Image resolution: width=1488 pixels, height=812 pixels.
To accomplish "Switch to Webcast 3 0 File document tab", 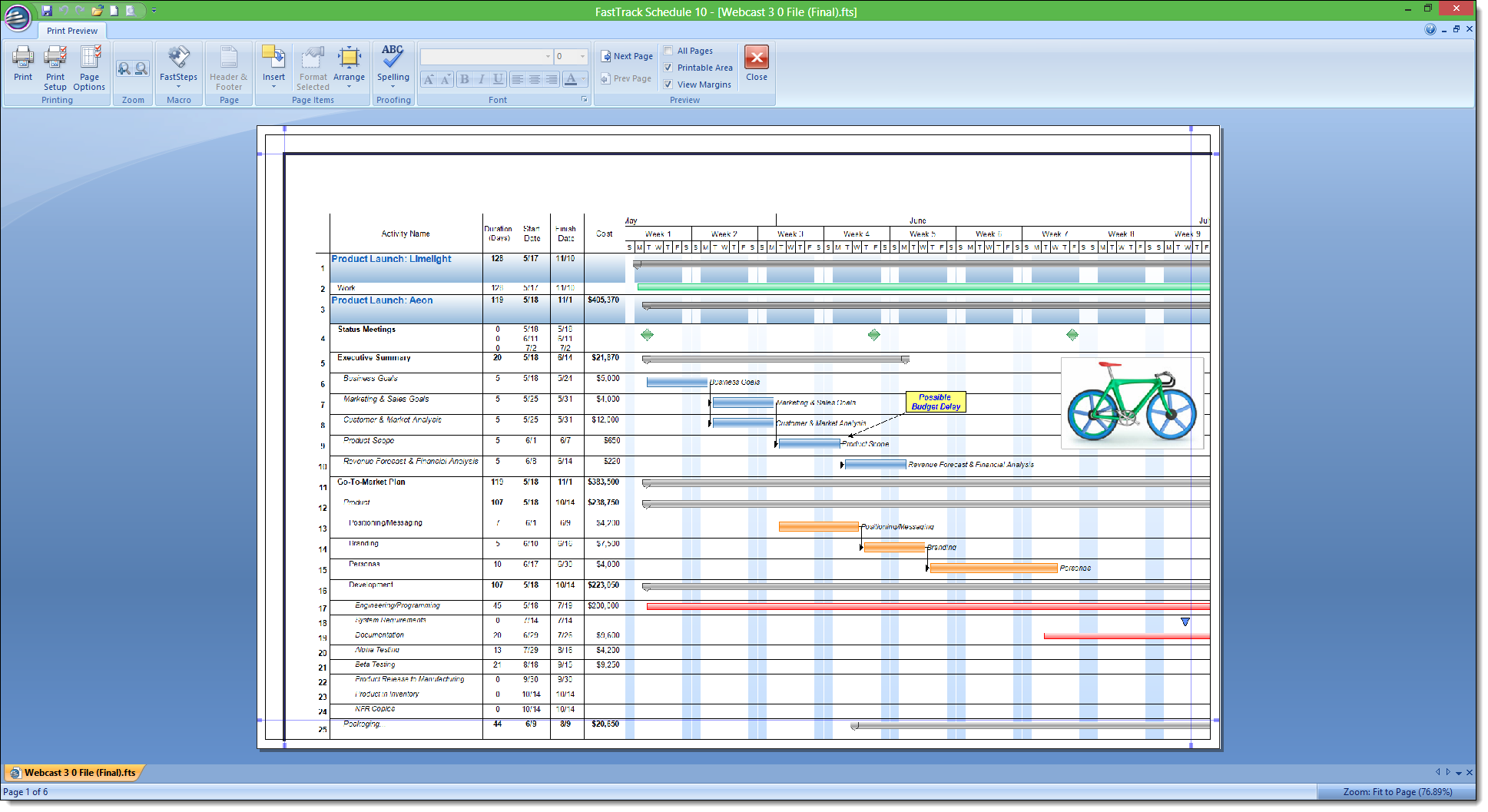I will [75, 773].
